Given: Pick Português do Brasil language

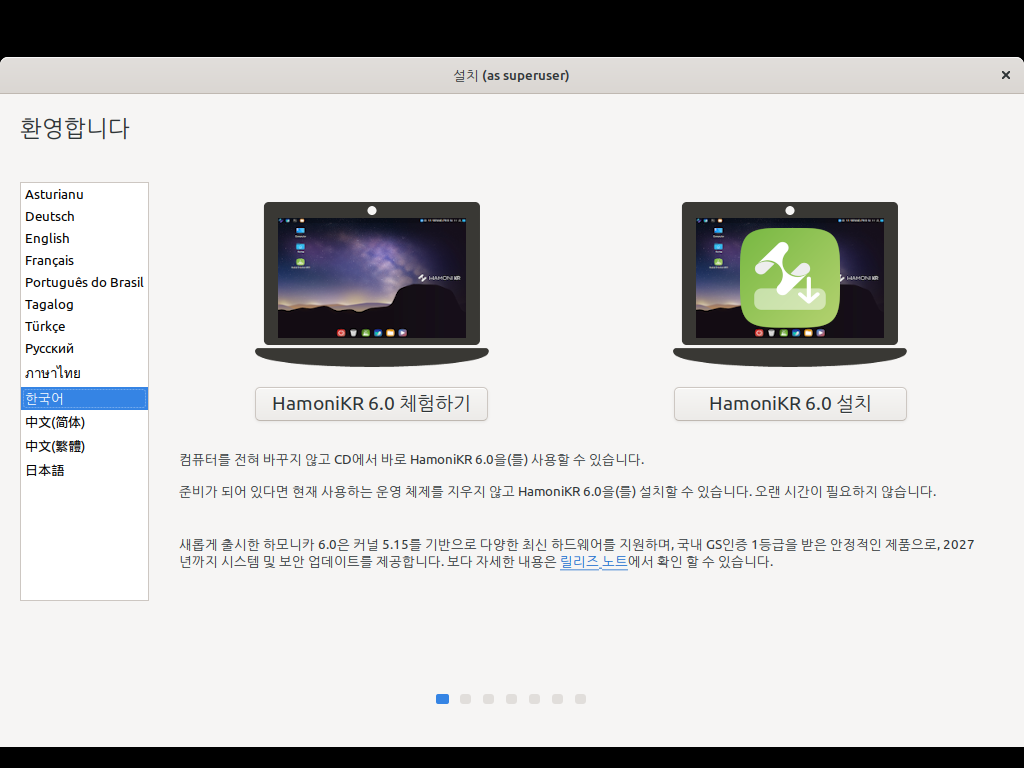Looking at the screenshot, I should pos(84,282).
